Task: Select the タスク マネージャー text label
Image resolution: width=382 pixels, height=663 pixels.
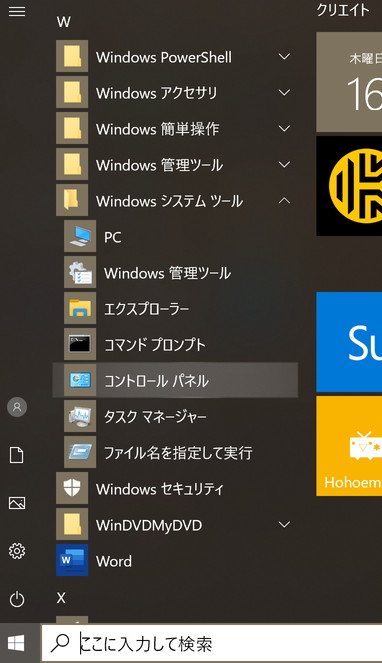Action: tap(155, 417)
